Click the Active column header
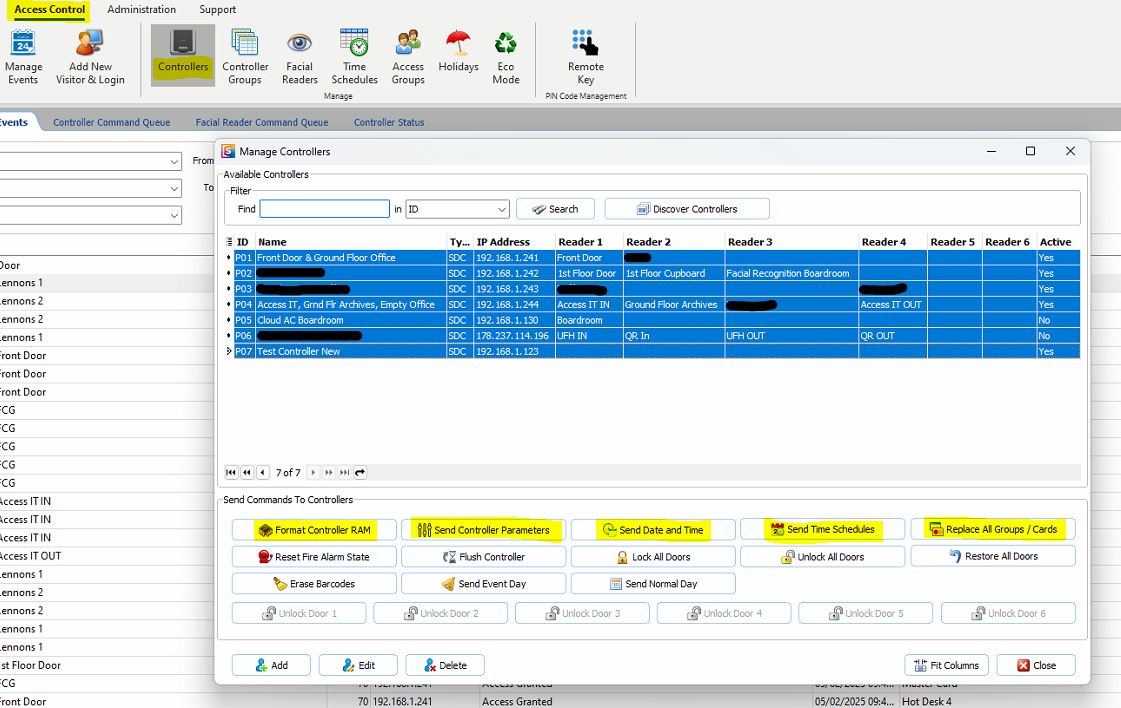Viewport: 1121px width, 708px height. pyautogui.click(x=1057, y=242)
